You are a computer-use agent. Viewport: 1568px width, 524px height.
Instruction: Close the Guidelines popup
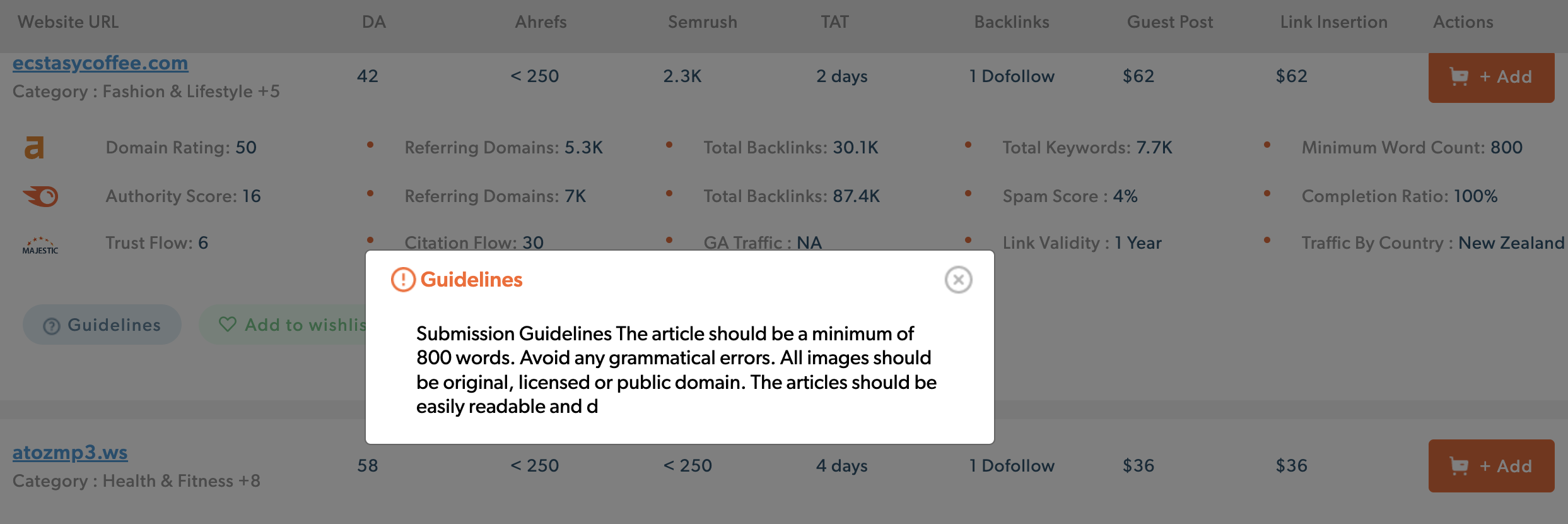click(958, 280)
